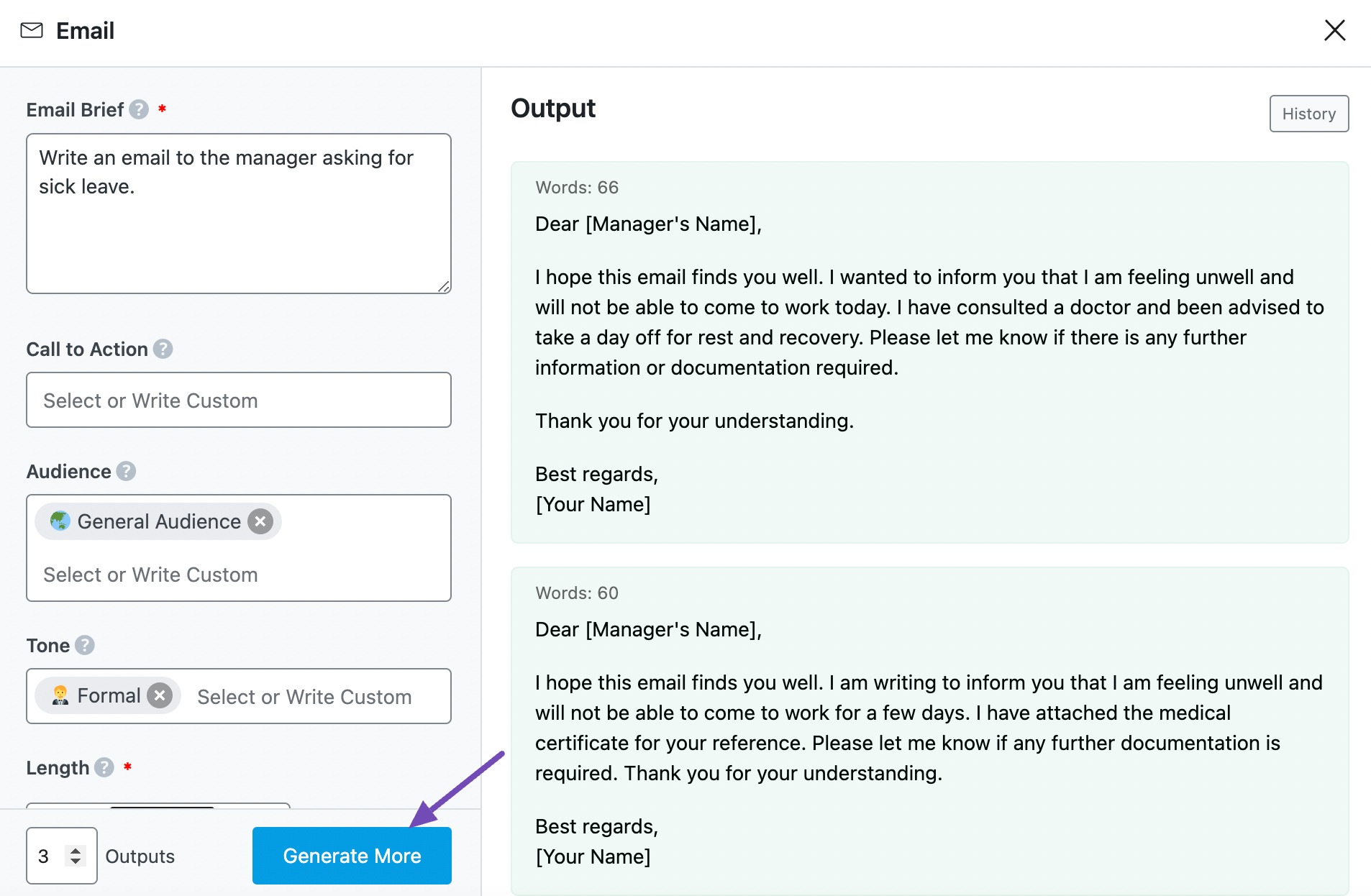Viewport: 1371px width, 896px height.
Task: Open the Audience help tooltip
Action: [x=127, y=472]
